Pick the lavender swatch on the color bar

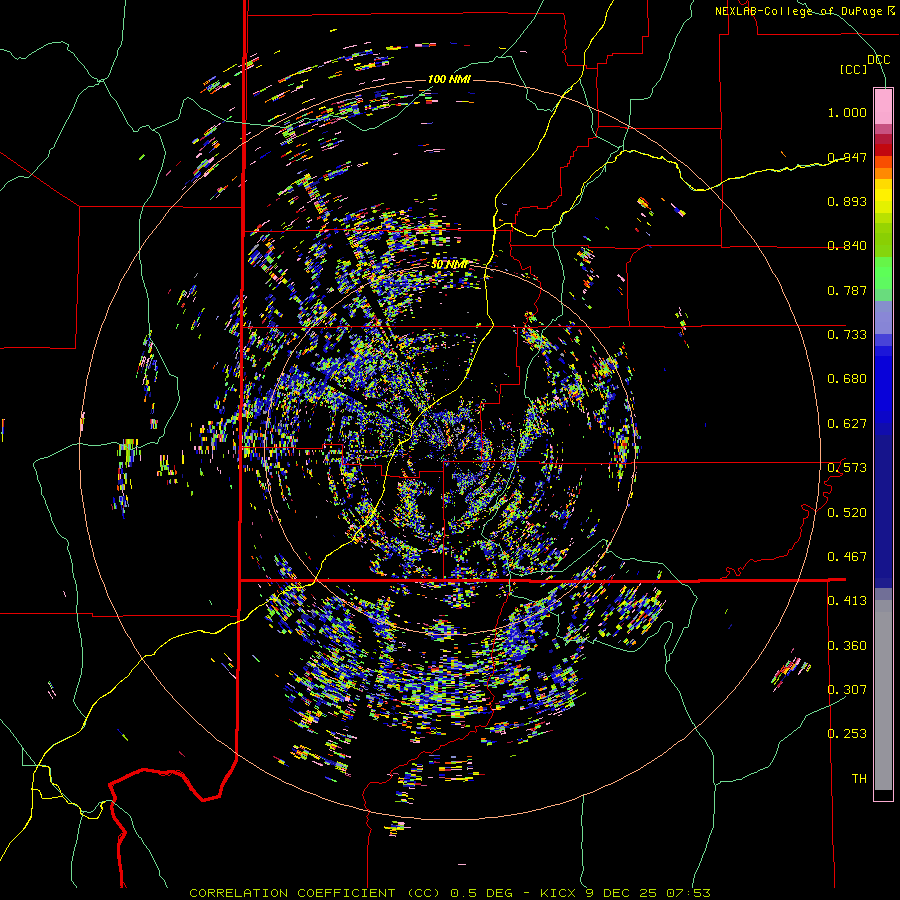click(883, 317)
